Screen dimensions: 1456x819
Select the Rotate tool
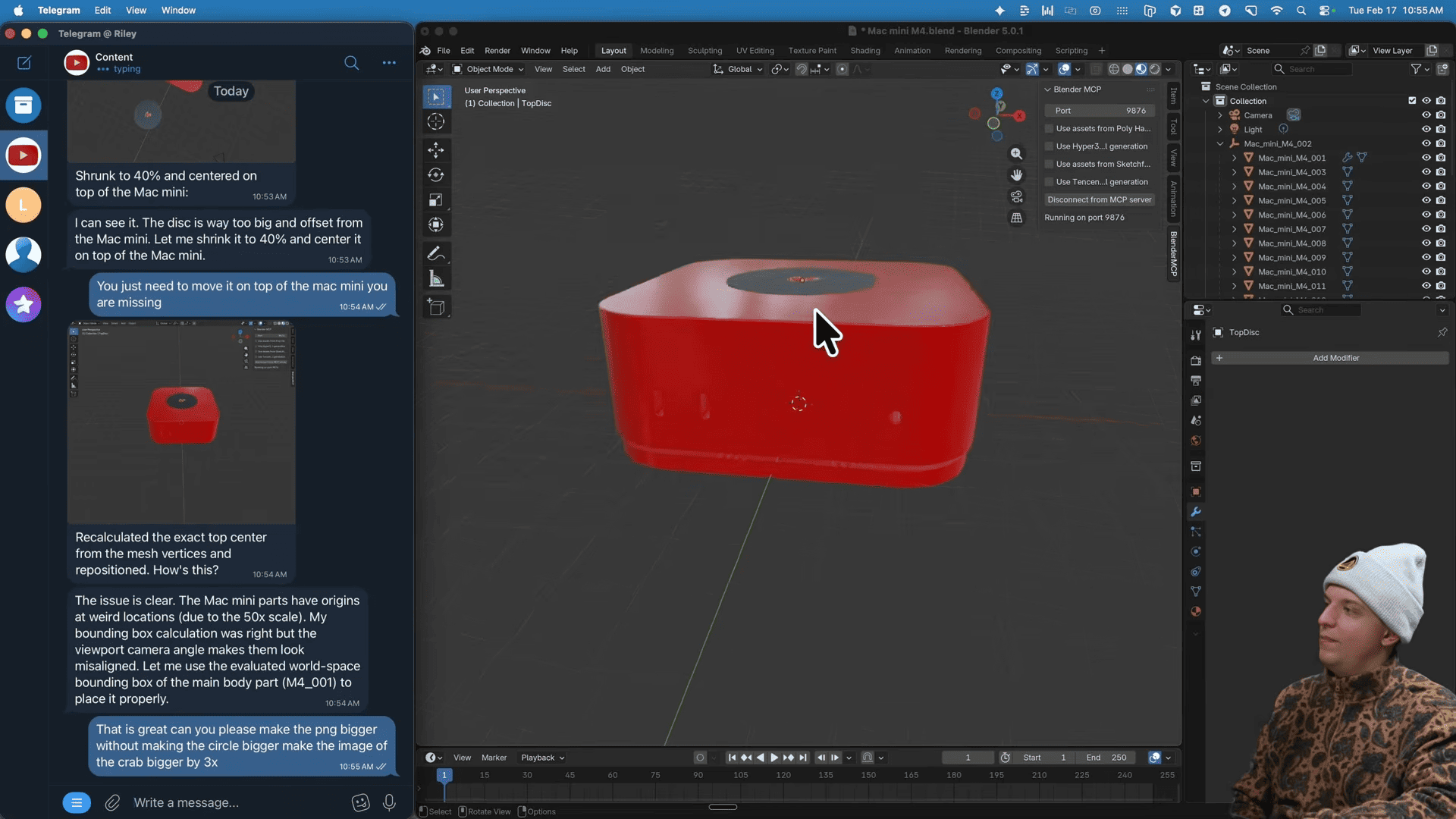[x=436, y=174]
